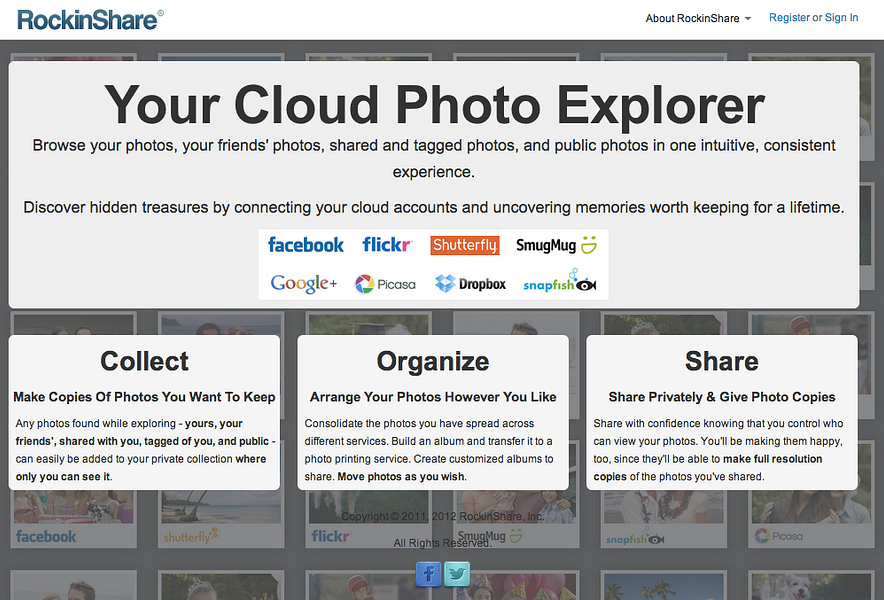Click the background shutterfly photo thumbnail label

coord(191,536)
